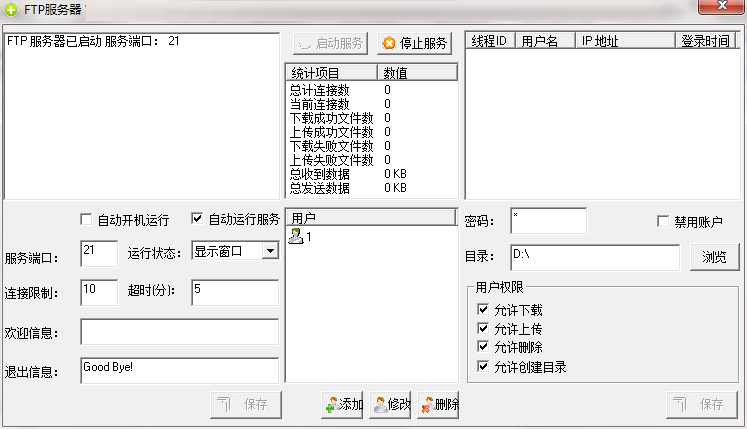Click the Stop Service (停止服务) button
747x429 pixels.
[415, 43]
